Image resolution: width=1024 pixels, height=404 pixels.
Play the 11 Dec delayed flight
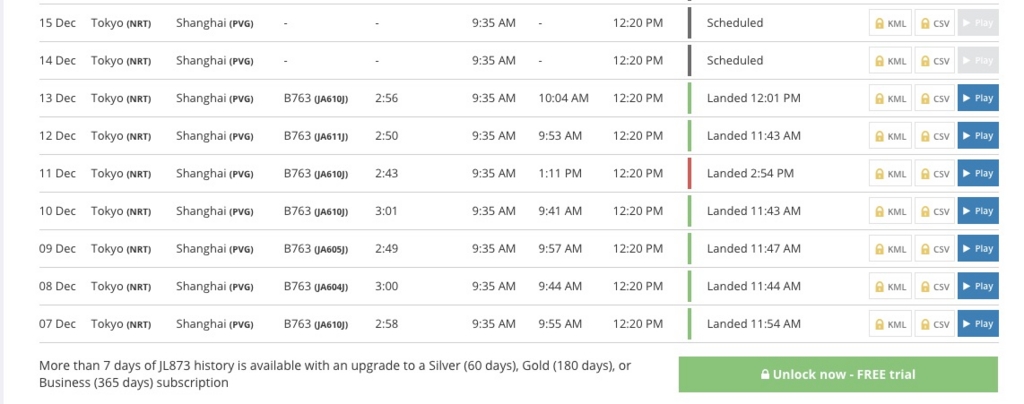(977, 173)
